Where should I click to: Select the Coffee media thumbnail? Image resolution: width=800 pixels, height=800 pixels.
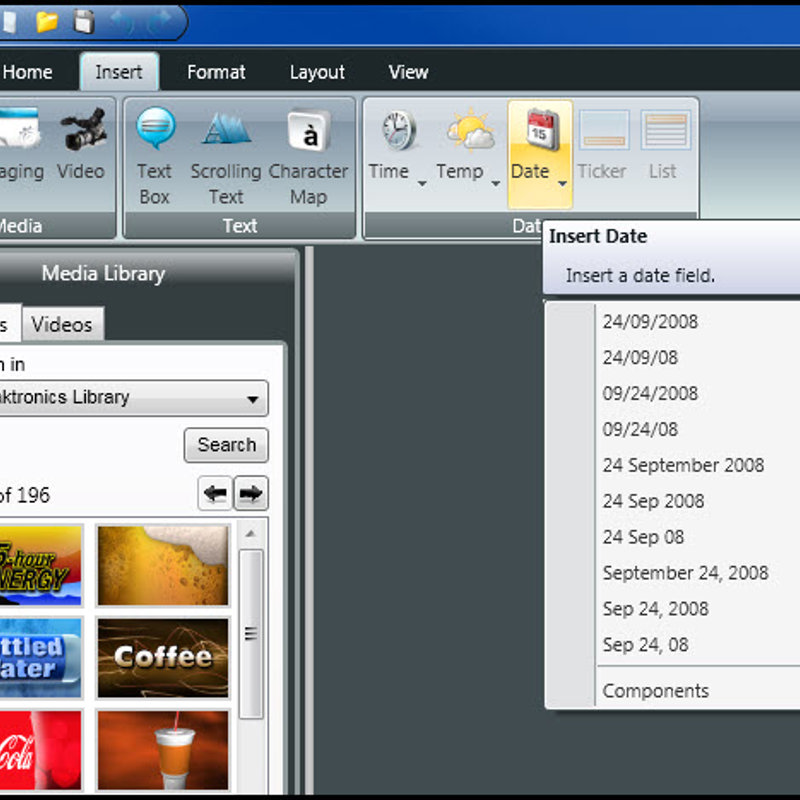tap(163, 657)
